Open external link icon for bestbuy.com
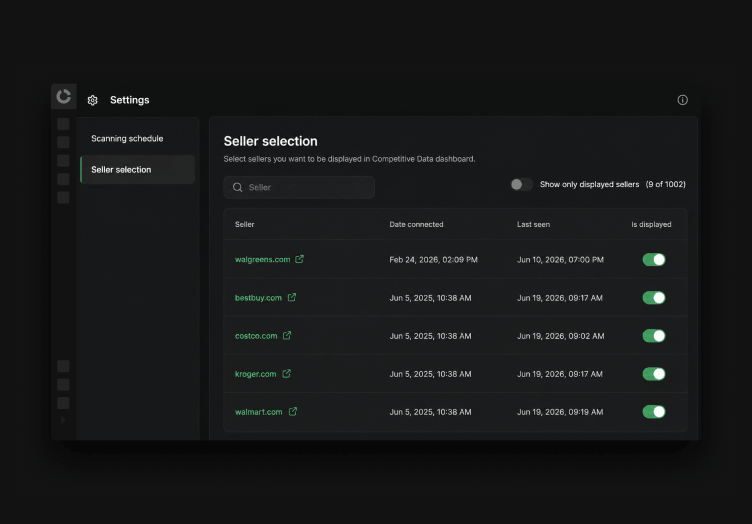Image resolution: width=752 pixels, height=524 pixels. [x=292, y=297]
